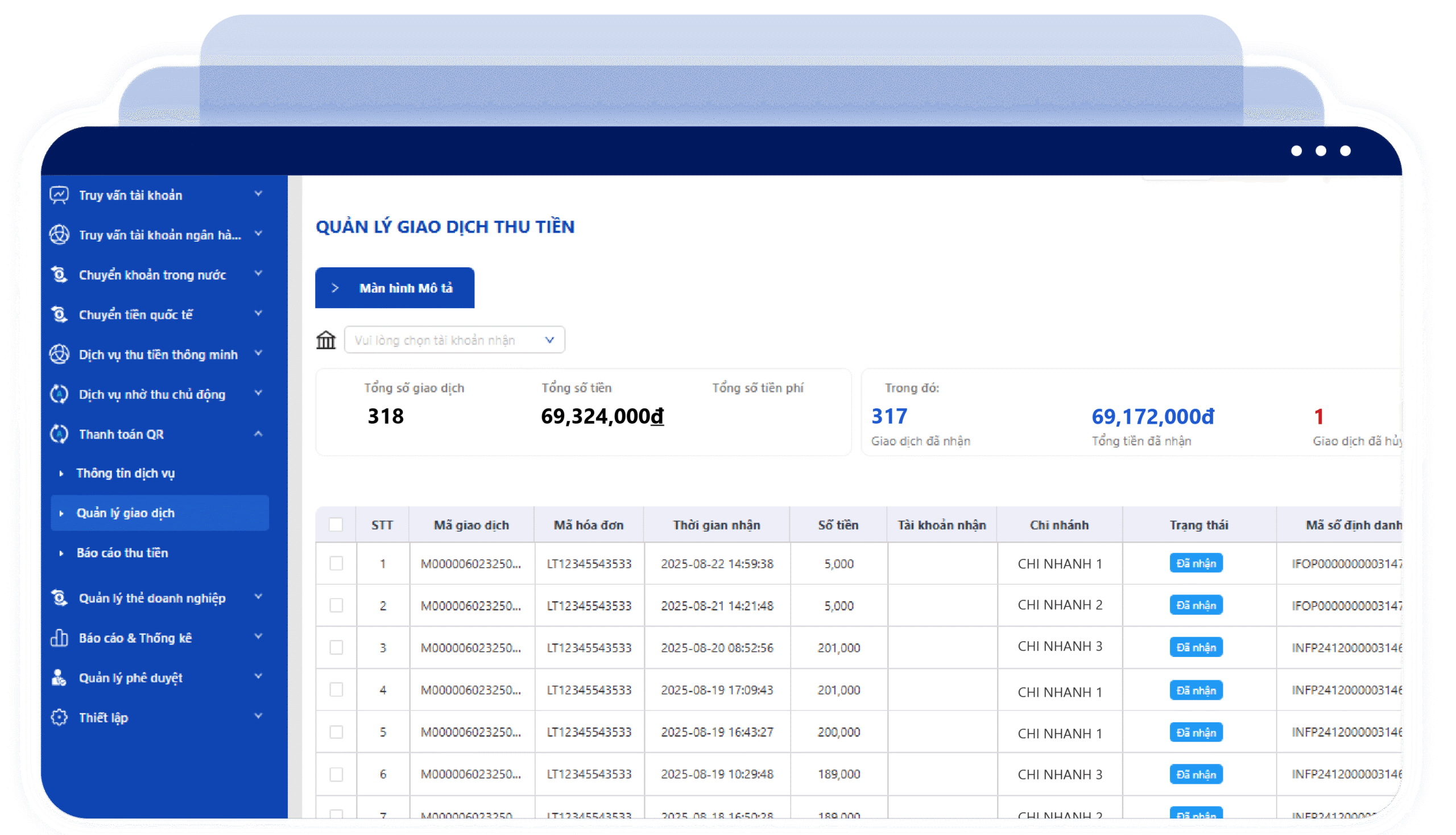This screenshot has width=1456, height=835.
Task: Click the Chuyển tiền quốc tế icon
Action: [59, 315]
